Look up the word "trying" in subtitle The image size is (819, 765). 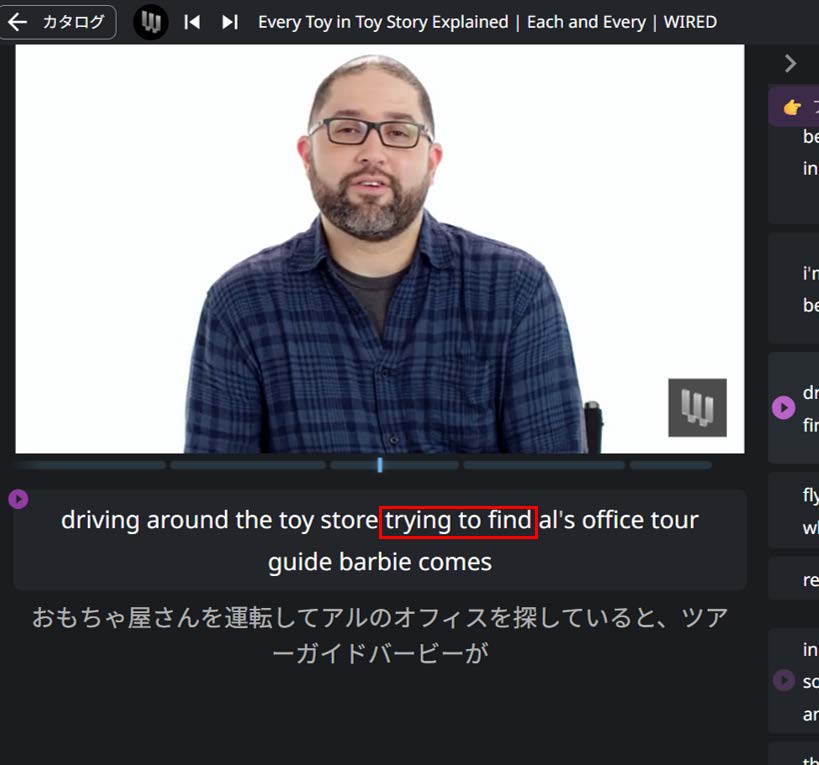click(418, 521)
